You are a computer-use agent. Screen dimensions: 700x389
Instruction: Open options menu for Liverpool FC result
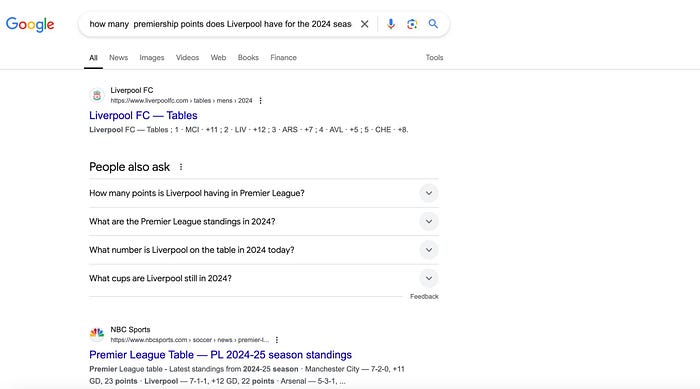click(261, 100)
